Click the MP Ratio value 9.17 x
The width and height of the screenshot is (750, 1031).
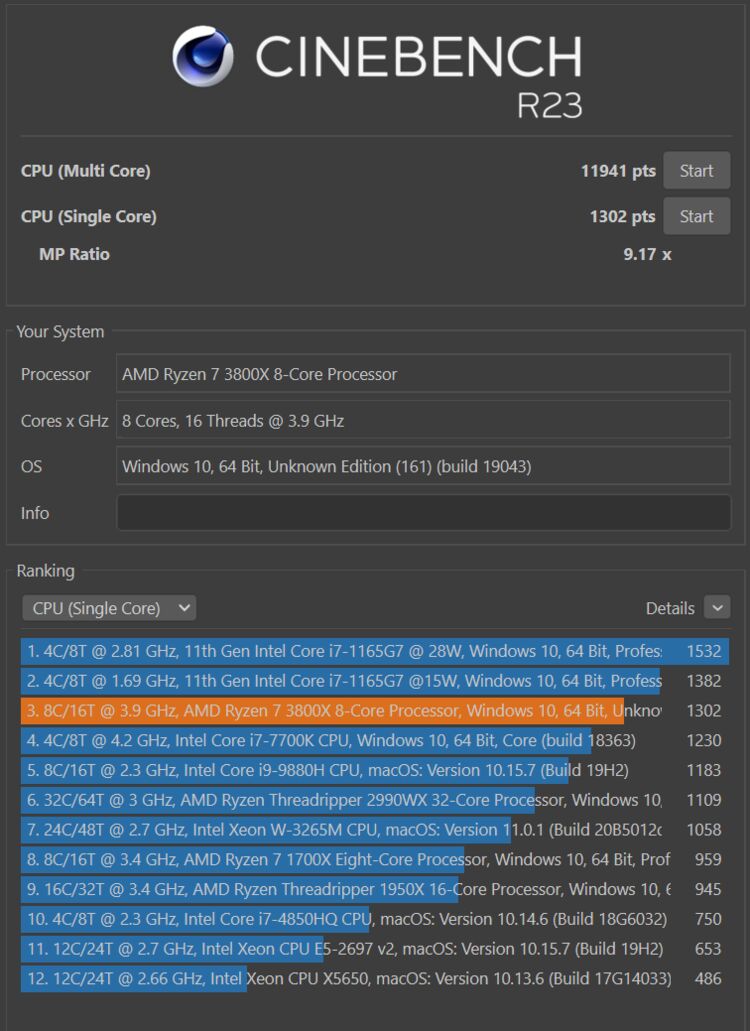[x=647, y=254]
